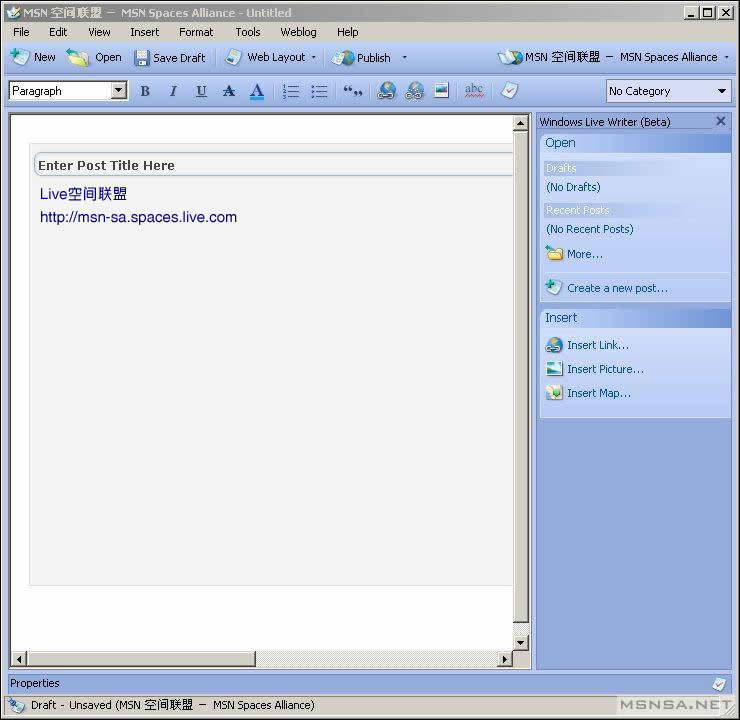The height and width of the screenshot is (720, 740).
Task: Click the horizontal scrollbar right arrow
Action: tap(505, 659)
